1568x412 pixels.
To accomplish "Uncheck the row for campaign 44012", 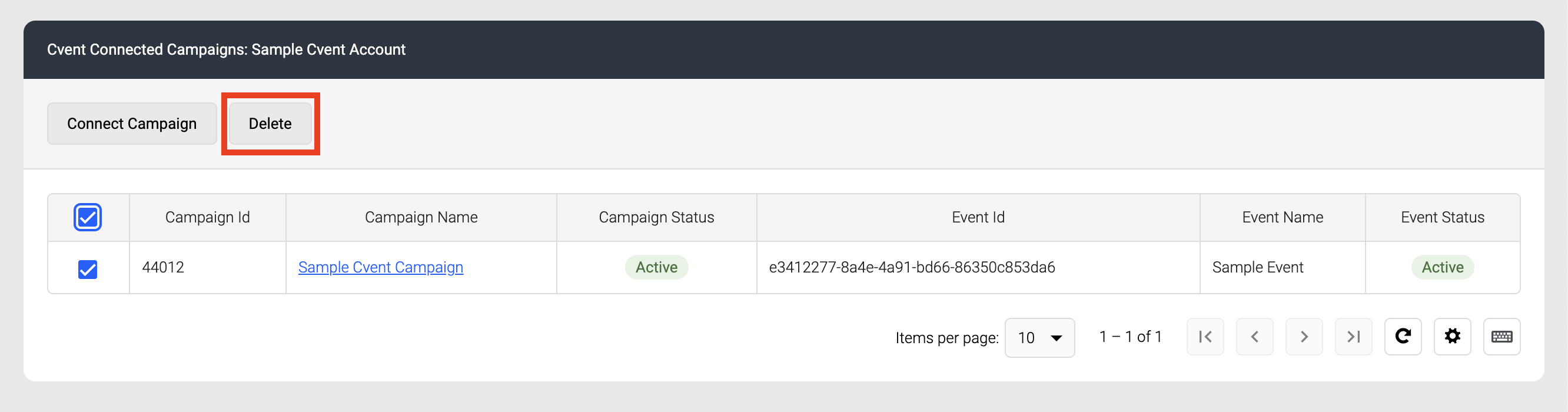I will point(88,268).
